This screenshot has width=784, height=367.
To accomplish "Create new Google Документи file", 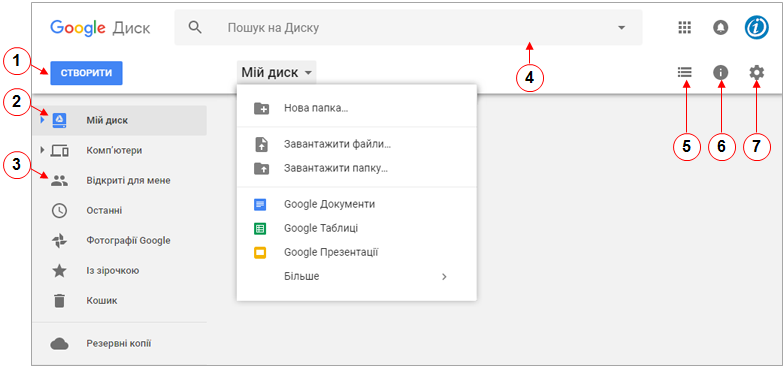I will (x=356, y=204).
